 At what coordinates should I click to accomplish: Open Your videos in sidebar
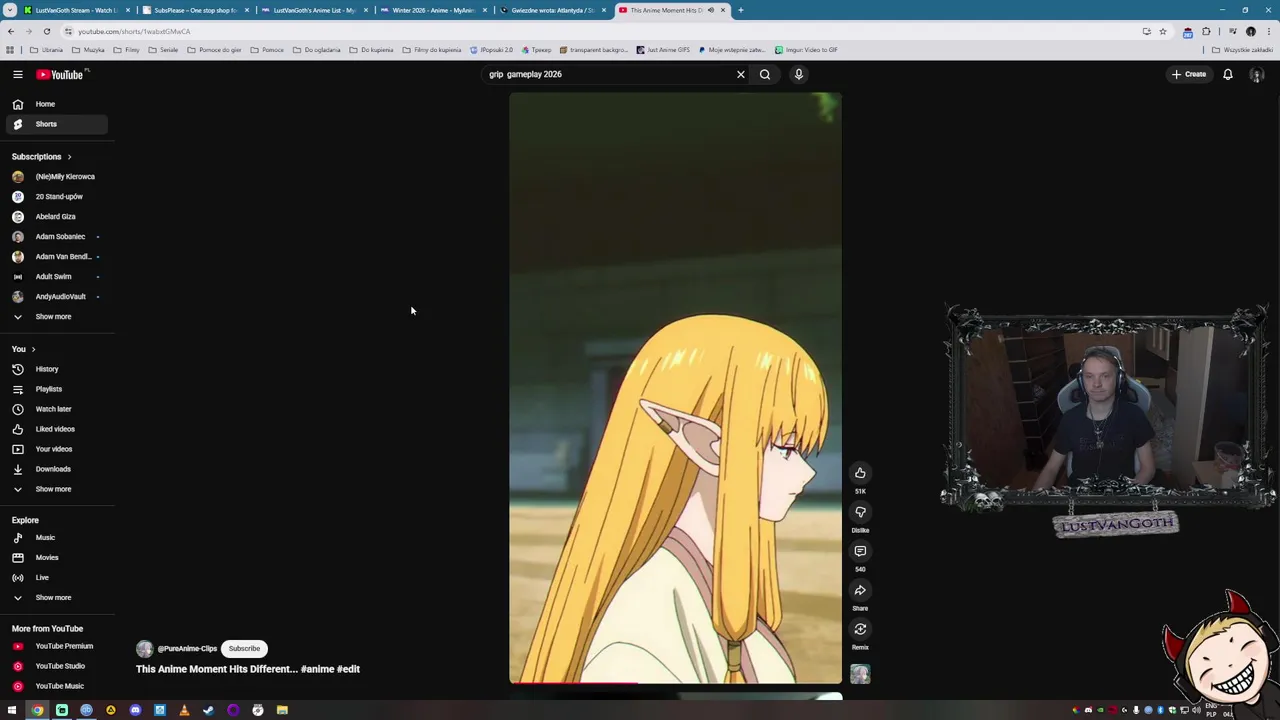(55, 449)
